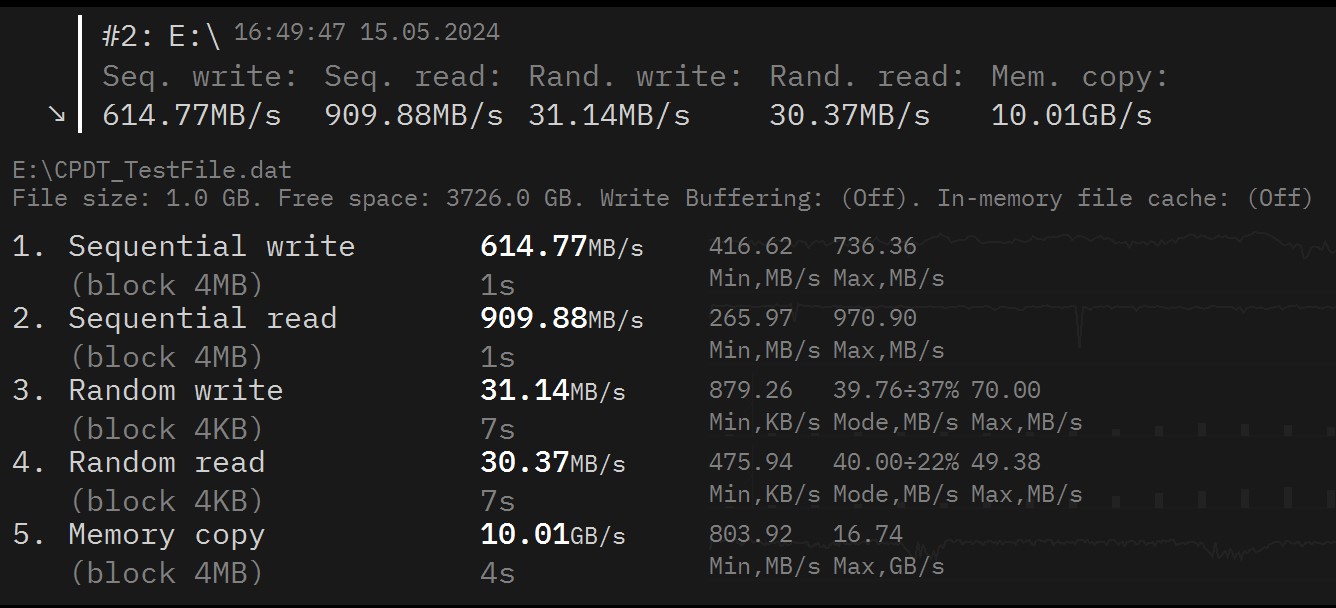Click the "Seq. write:" summary column label
Screen dimensions: 1336x608
click(x=200, y=77)
